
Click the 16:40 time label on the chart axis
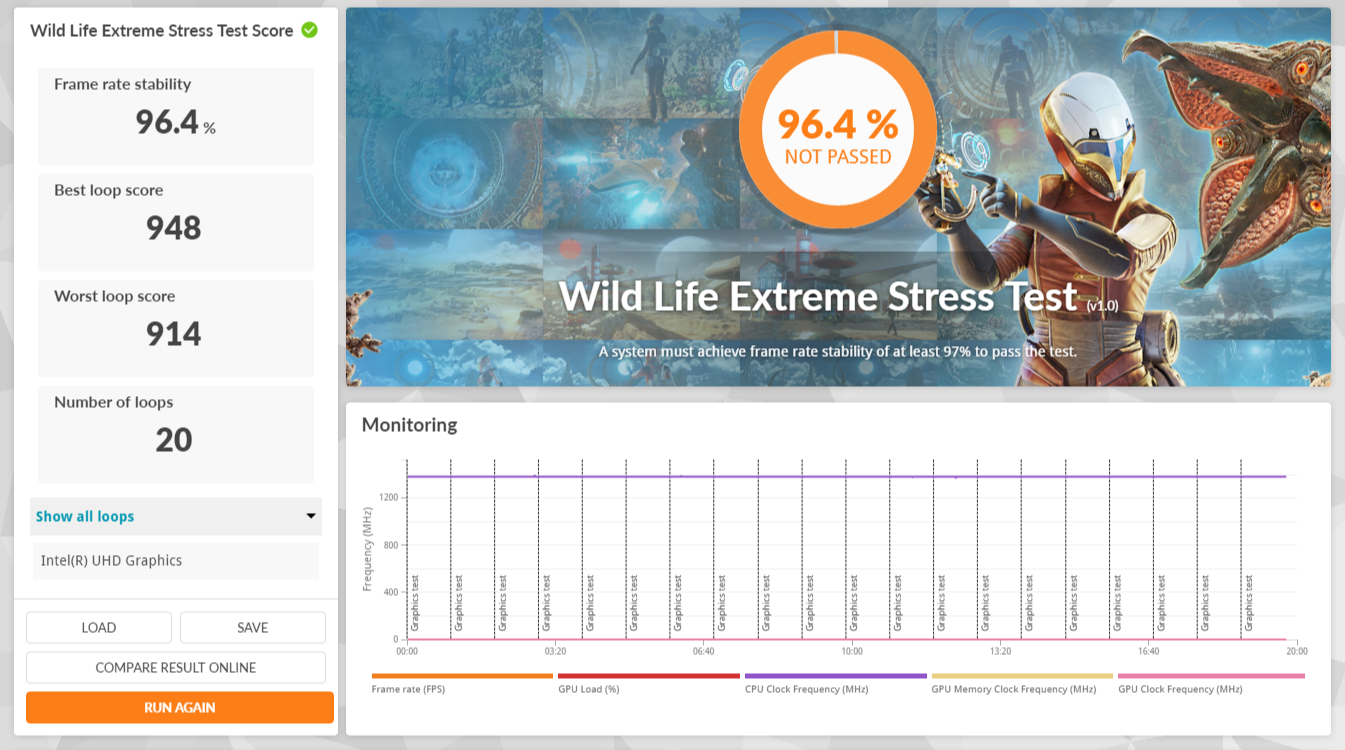click(1148, 651)
